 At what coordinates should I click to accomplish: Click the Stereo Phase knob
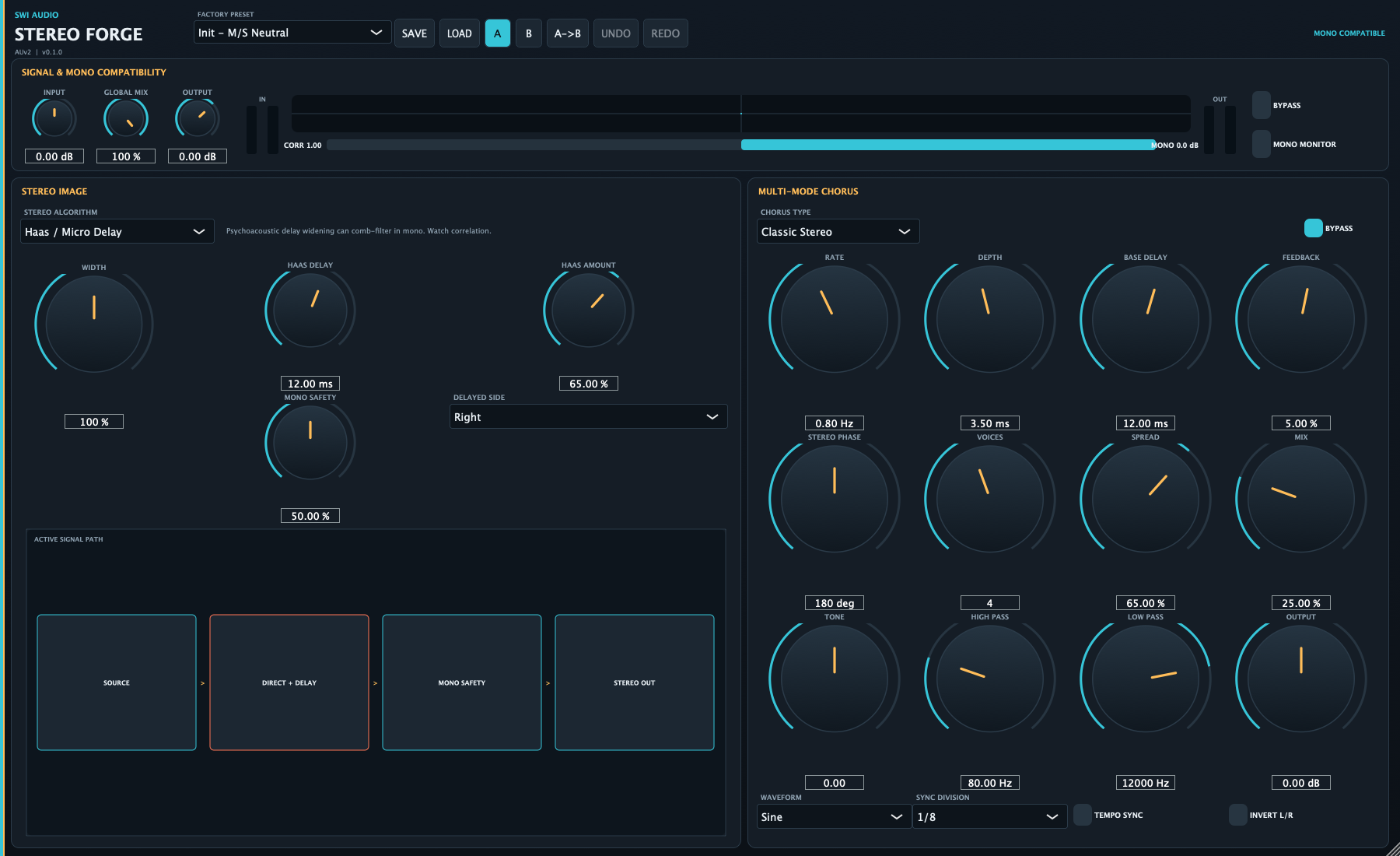point(835,499)
